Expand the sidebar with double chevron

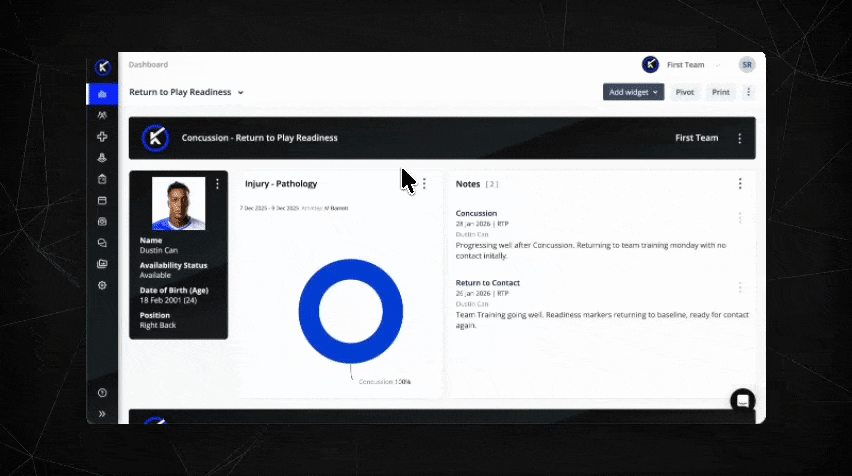pos(102,413)
